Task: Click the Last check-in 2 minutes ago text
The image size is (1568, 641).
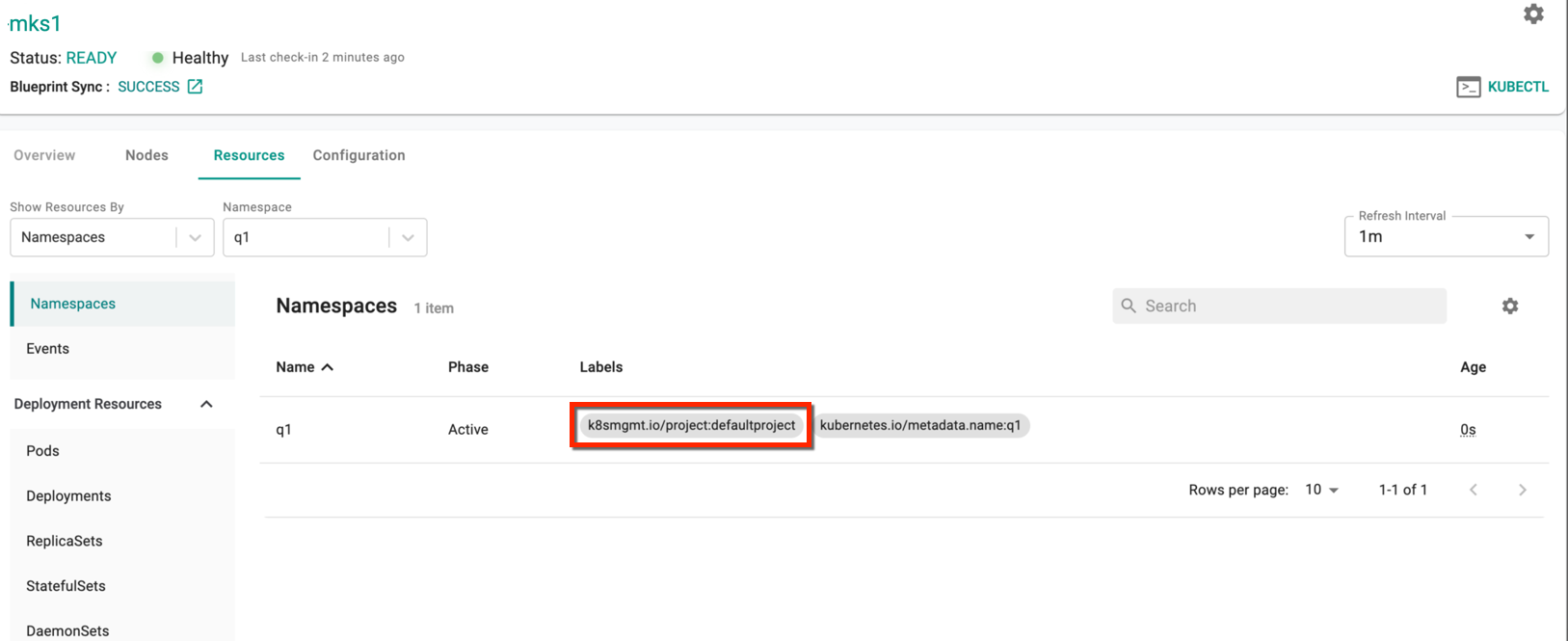Action: [x=323, y=58]
